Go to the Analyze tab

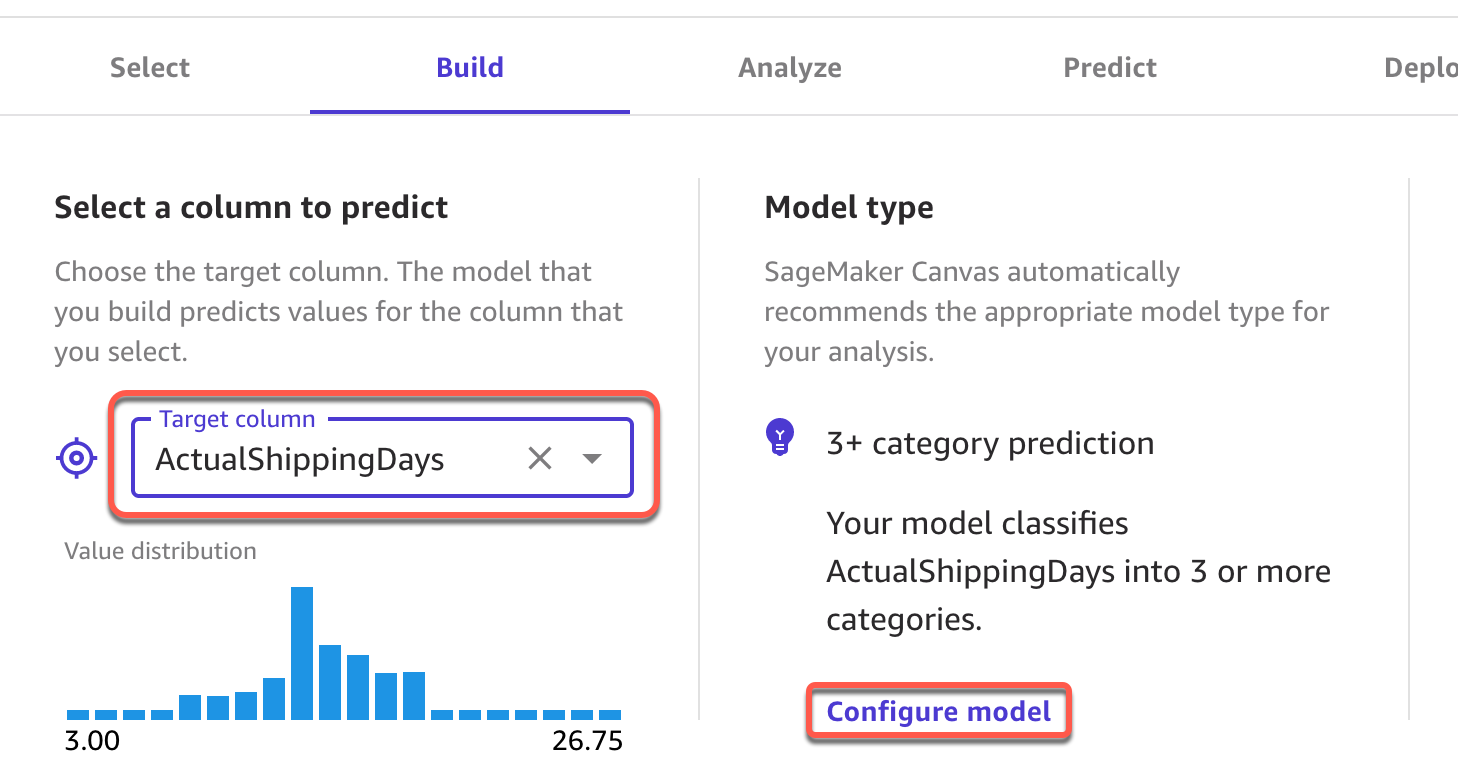tap(790, 68)
